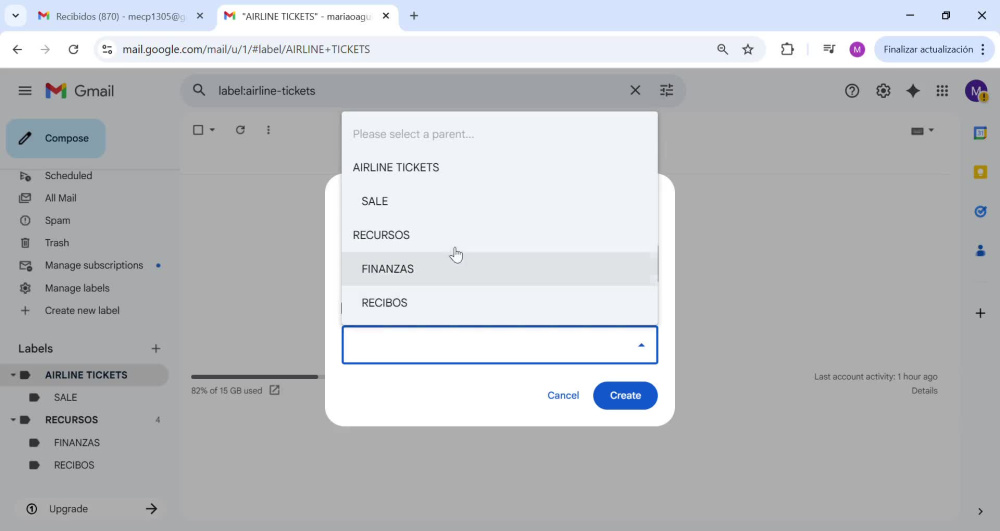
Task: Open Google Keep side panel icon
Action: click(980, 172)
